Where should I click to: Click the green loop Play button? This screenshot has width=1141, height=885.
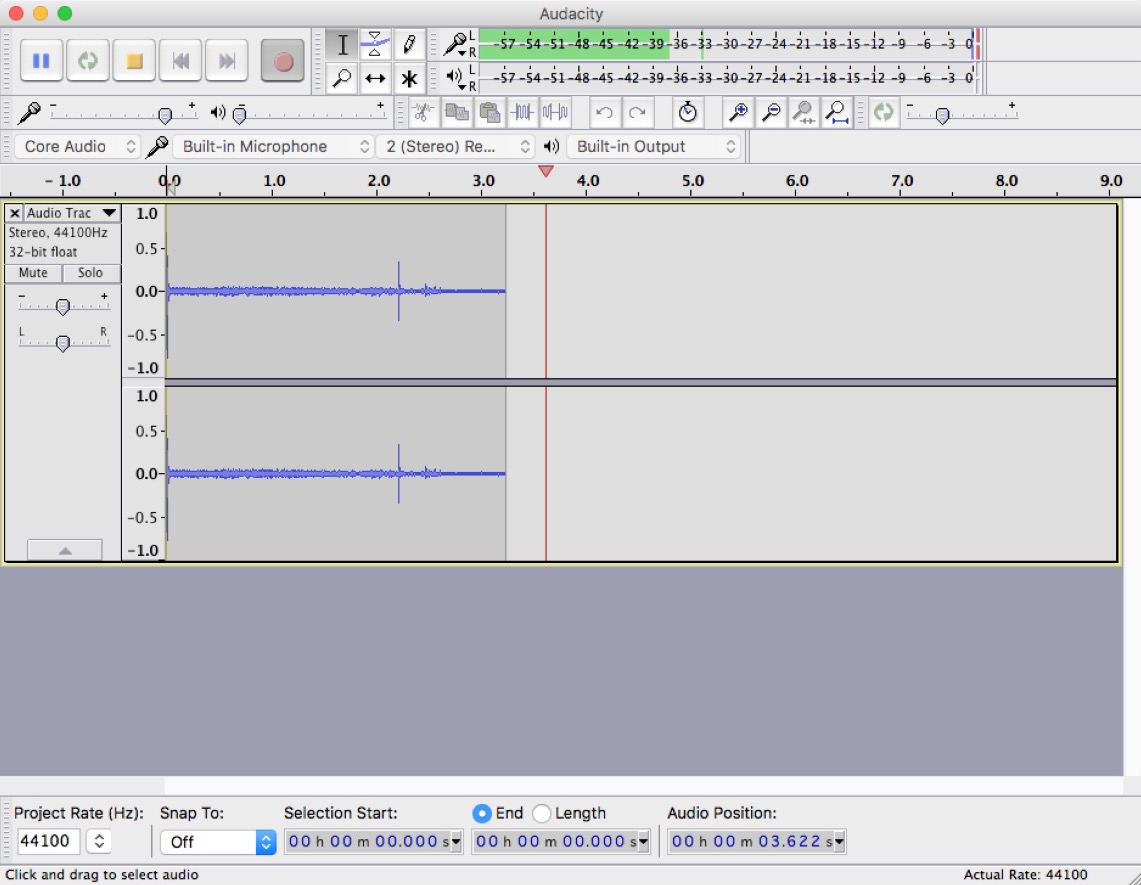87,60
